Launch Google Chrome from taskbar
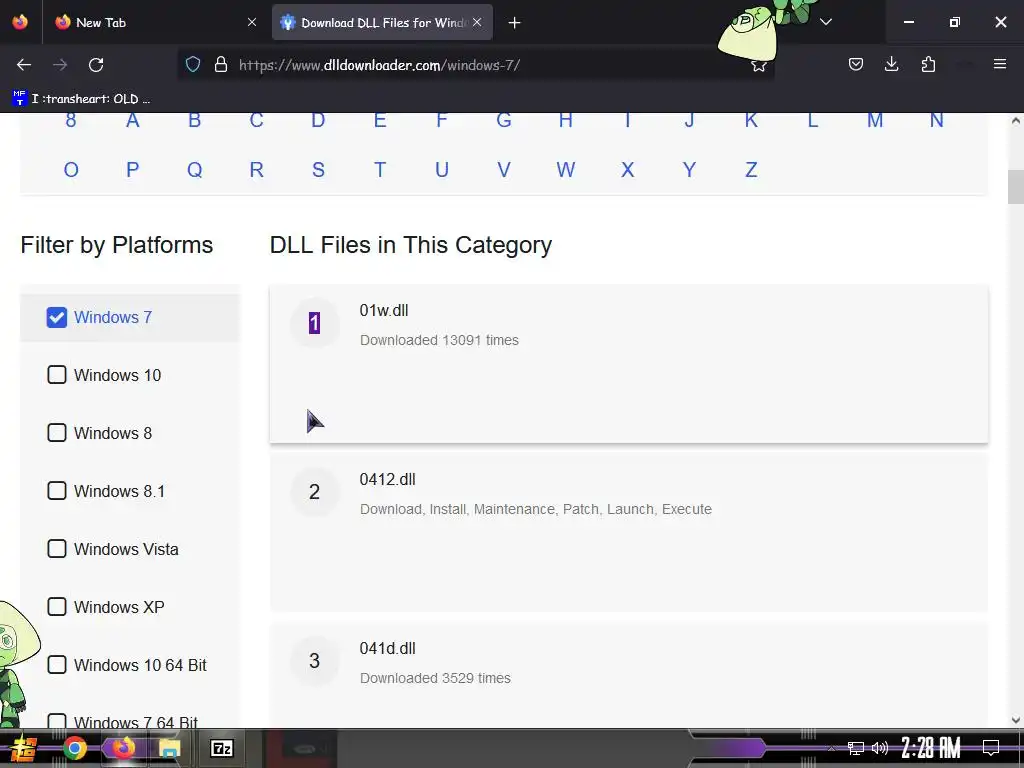 74,748
